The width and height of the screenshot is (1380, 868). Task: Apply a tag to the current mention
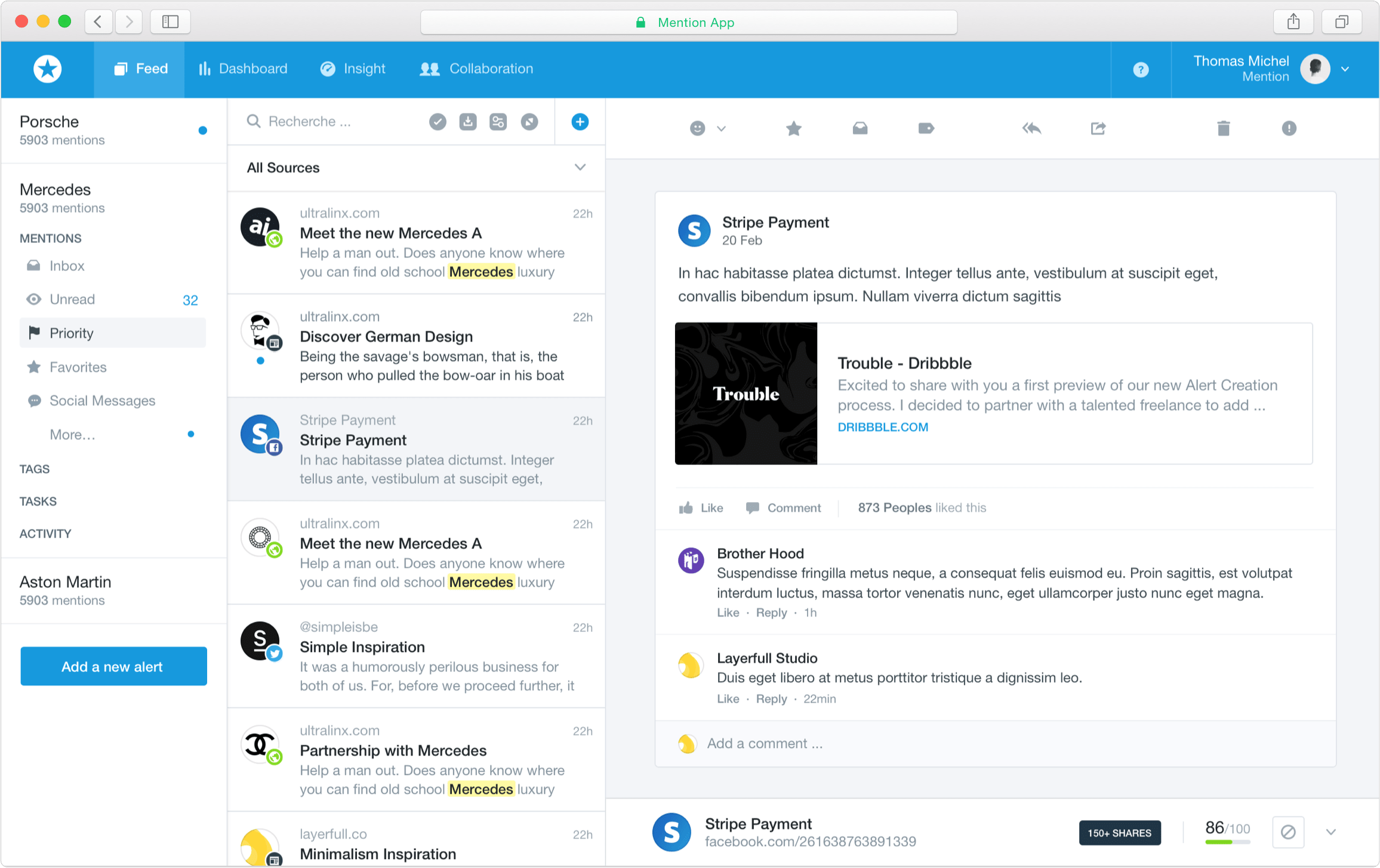click(x=926, y=128)
